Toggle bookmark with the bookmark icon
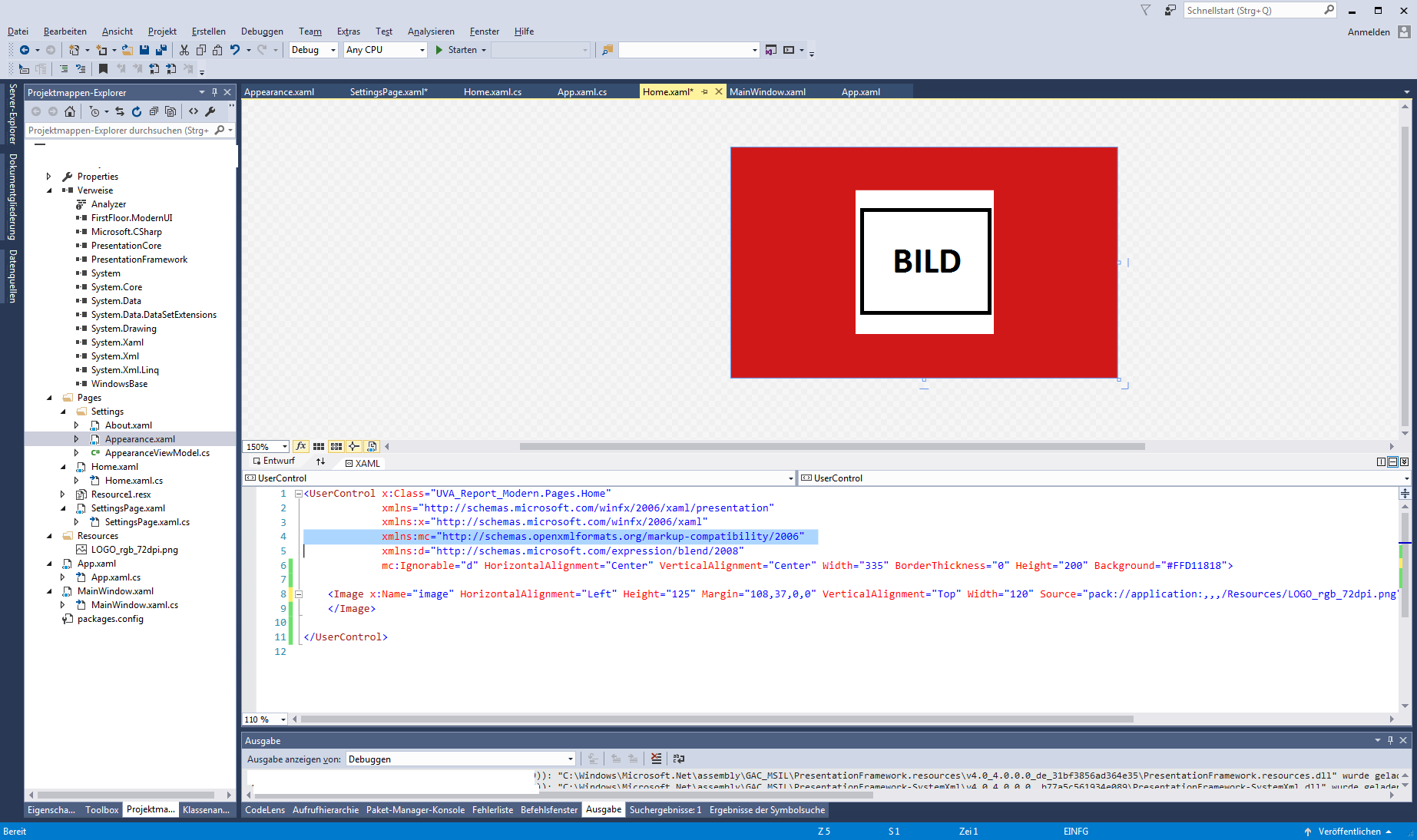Screen dimensions: 1417x840 click(103, 69)
